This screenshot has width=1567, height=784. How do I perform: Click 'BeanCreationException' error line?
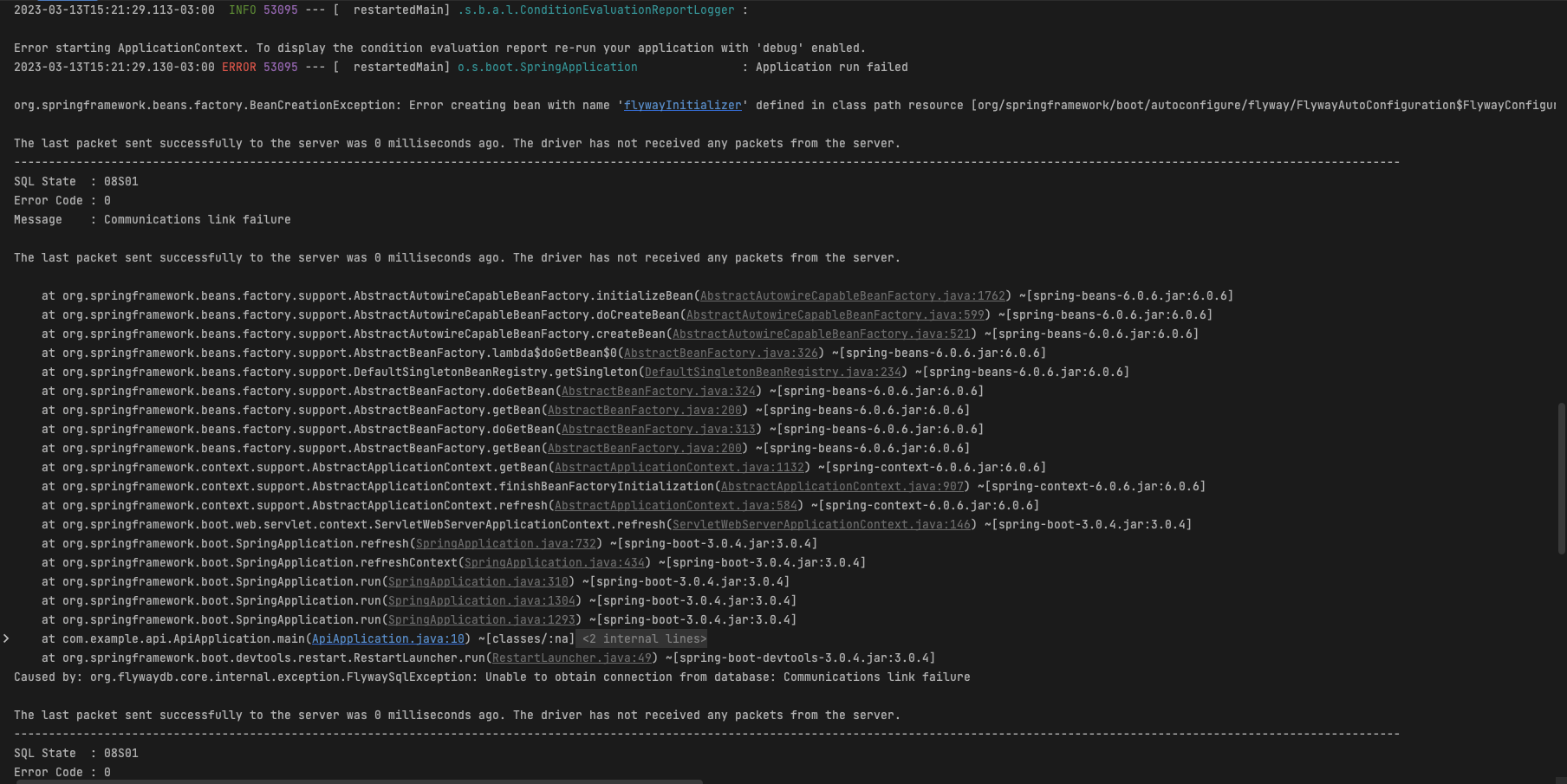click(x=784, y=105)
